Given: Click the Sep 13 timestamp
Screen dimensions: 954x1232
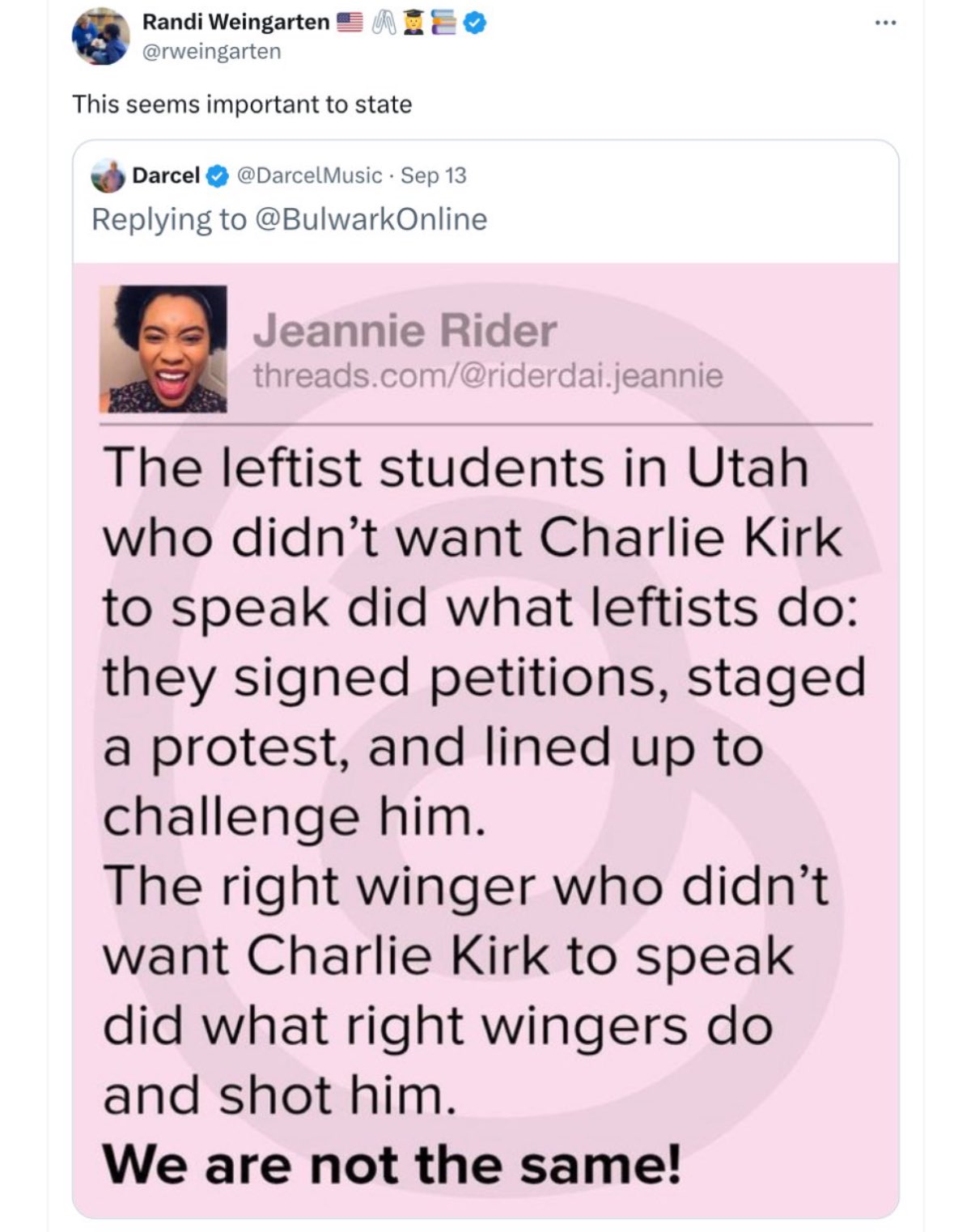Looking at the screenshot, I should coord(434,175).
